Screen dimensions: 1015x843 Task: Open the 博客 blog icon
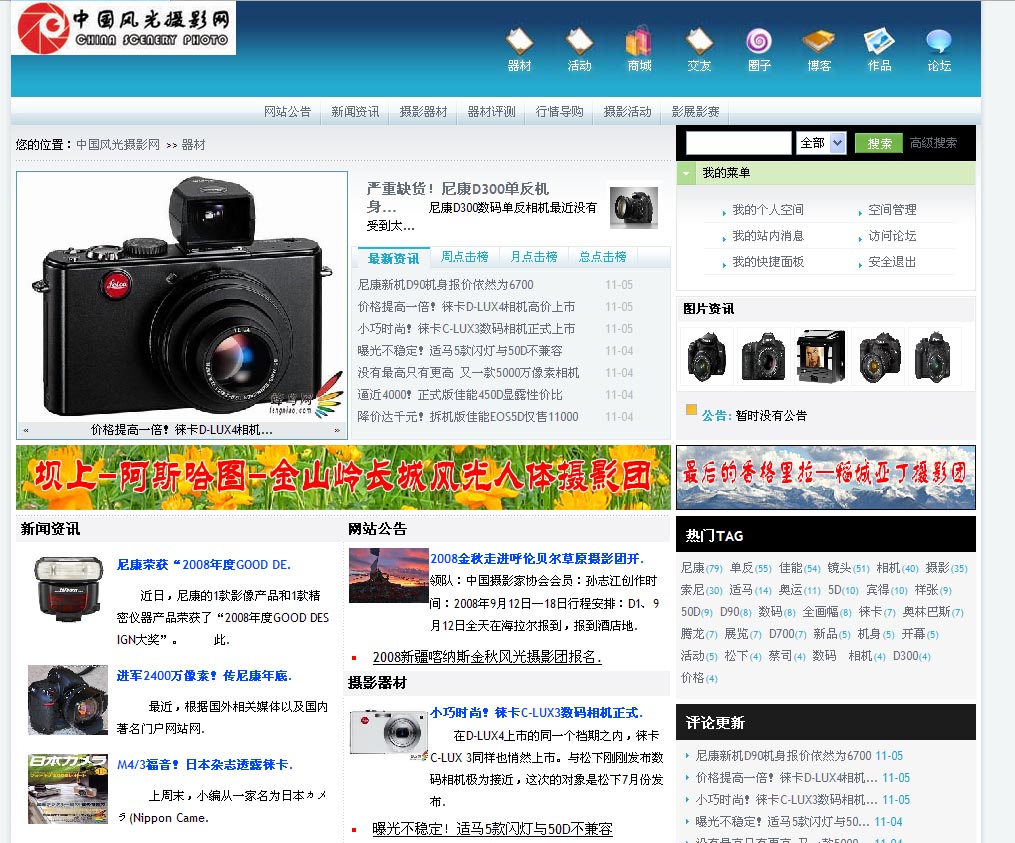819,50
